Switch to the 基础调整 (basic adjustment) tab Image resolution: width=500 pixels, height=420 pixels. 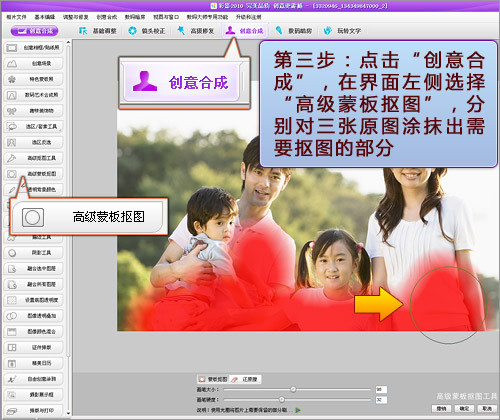pos(98,31)
